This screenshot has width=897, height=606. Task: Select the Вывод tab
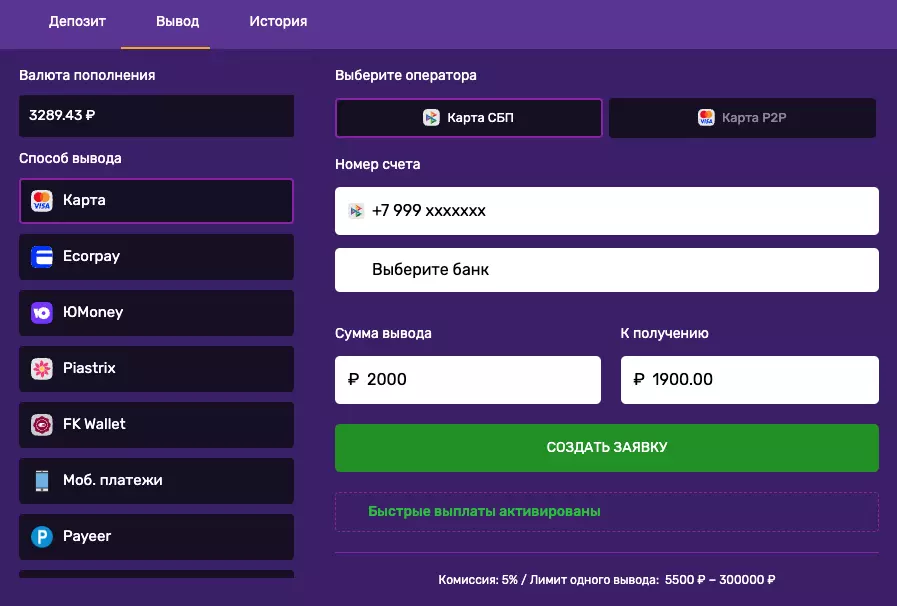point(177,22)
